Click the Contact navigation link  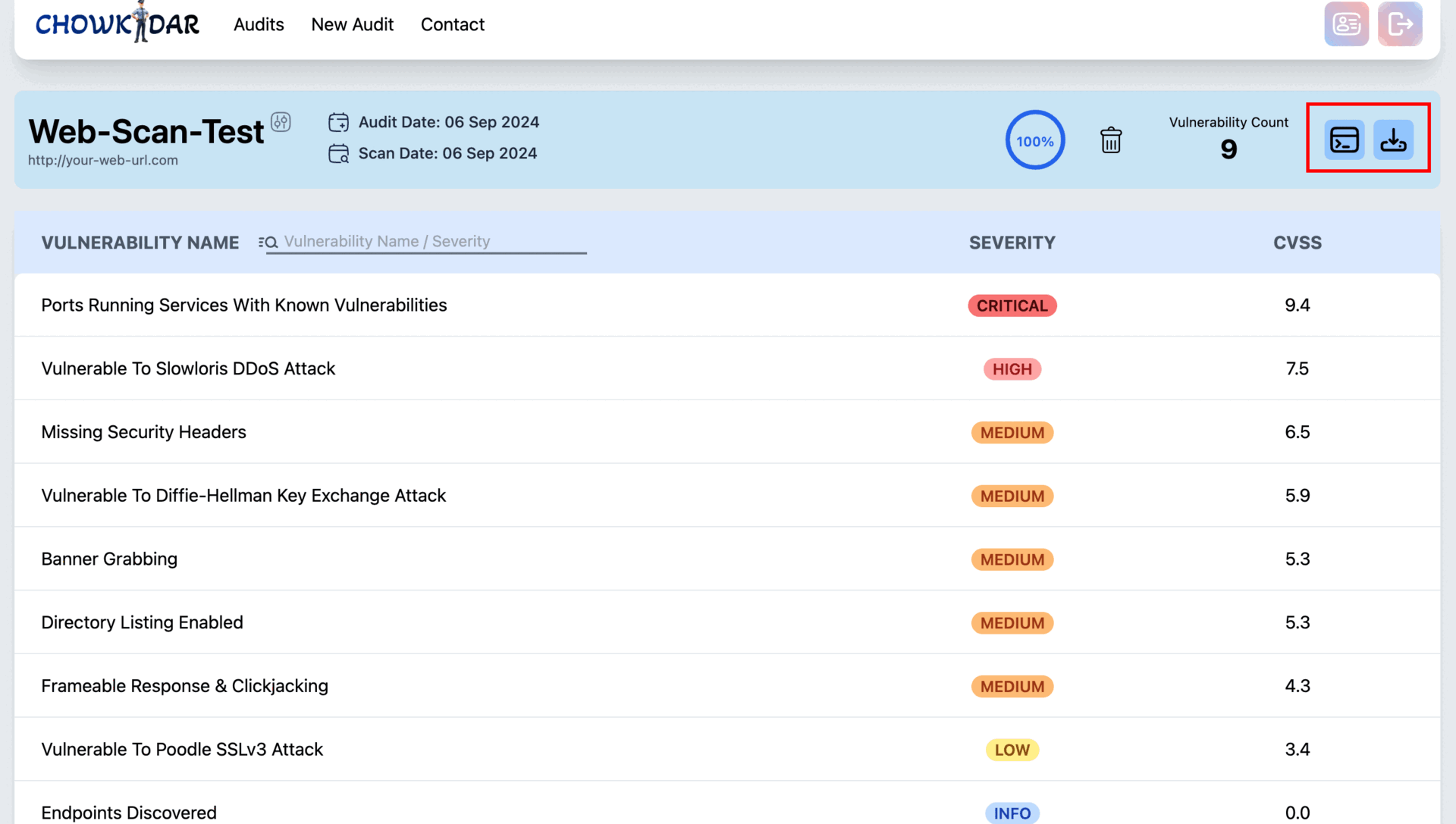point(452,24)
